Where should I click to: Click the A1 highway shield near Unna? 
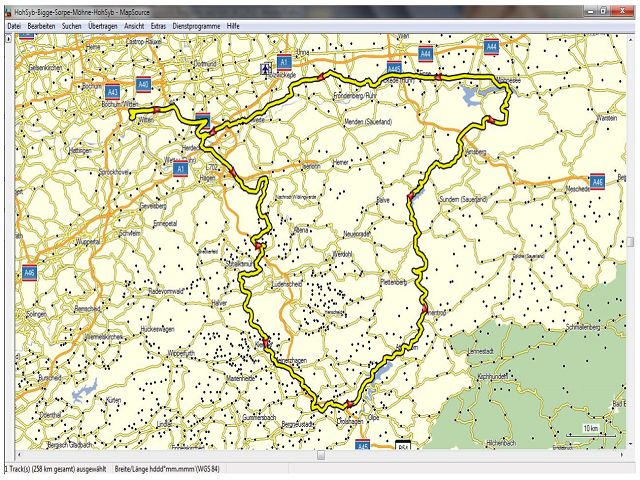click(x=284, y=62)
